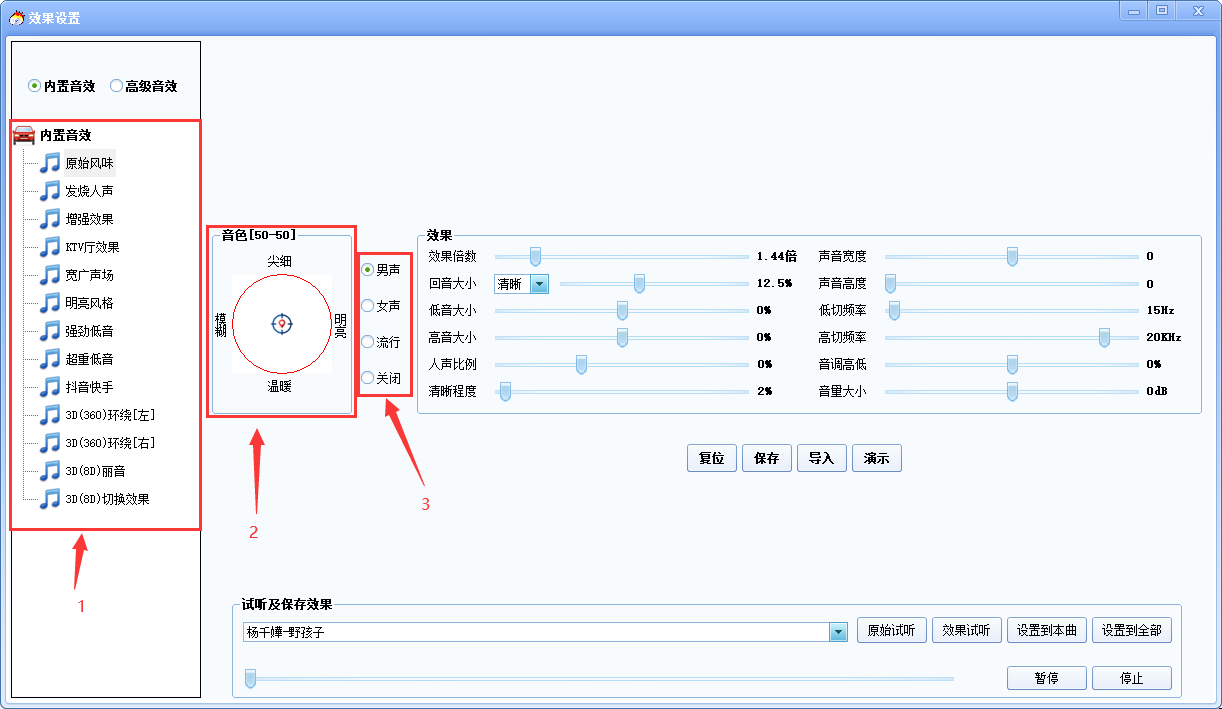Select the 关闭 radio option
The width and height of the screenshot is (1222, 709).
[368, 378]
